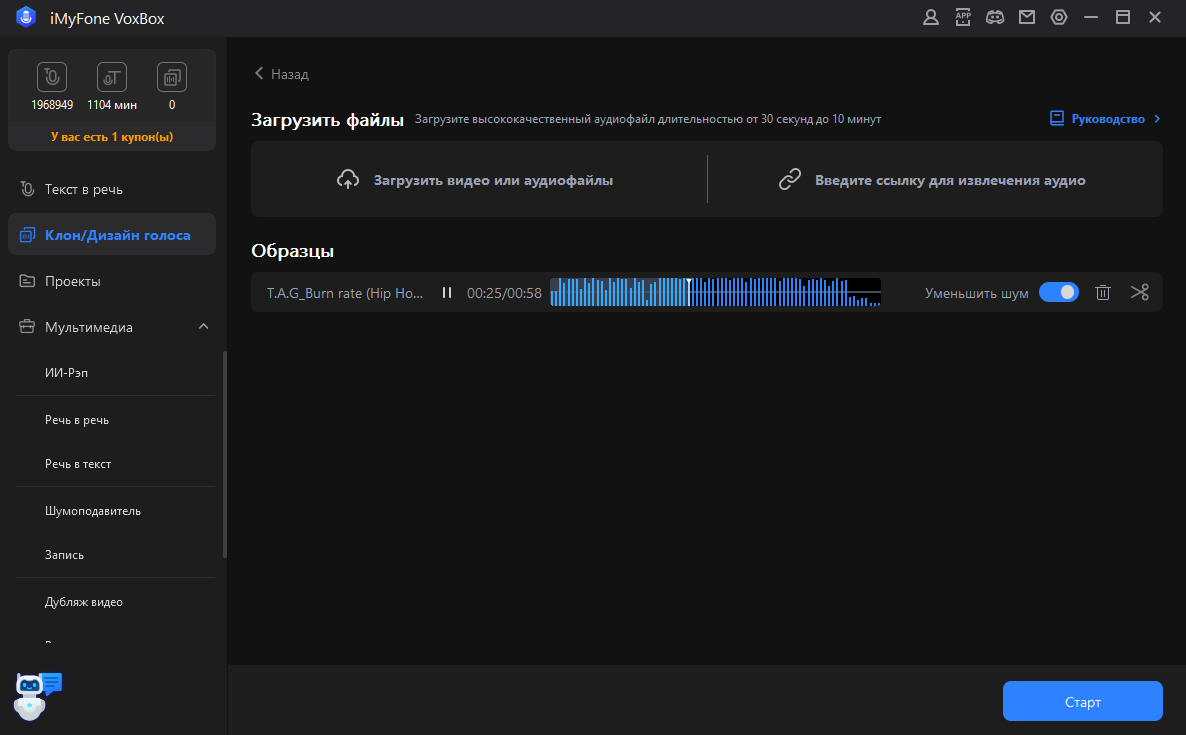Screen dimensions: 1186x735
Task: Click the Уменьшить шум label
Action: [x=976, y=293]
